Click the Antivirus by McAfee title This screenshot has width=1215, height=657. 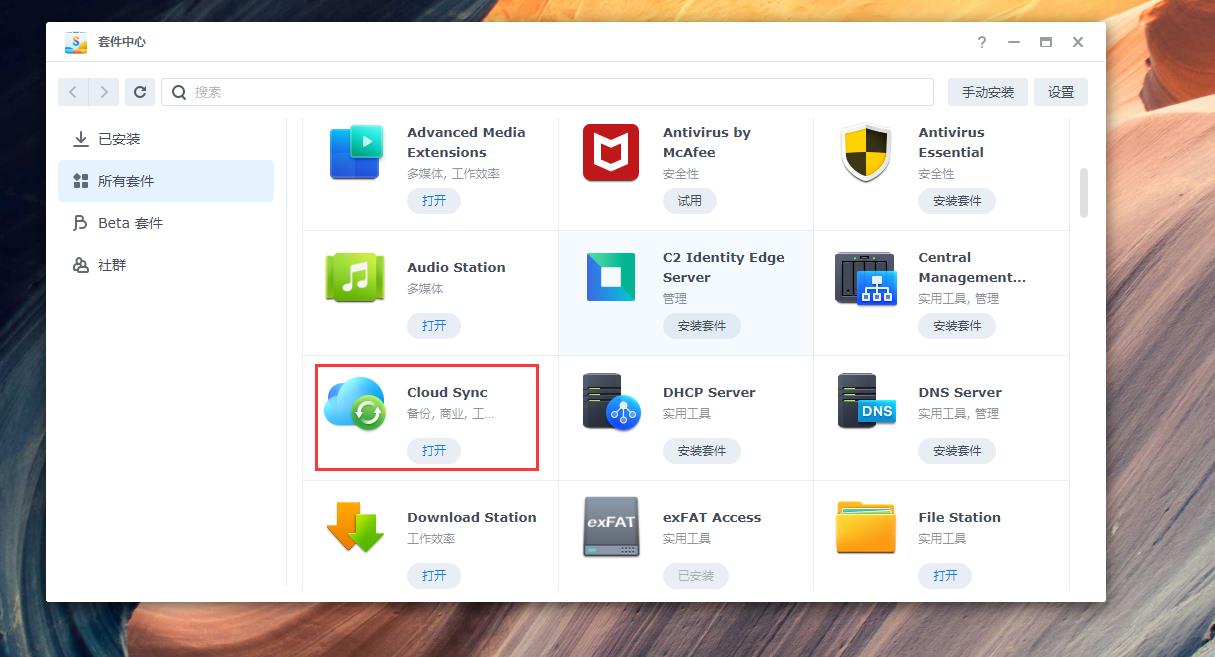707,142
